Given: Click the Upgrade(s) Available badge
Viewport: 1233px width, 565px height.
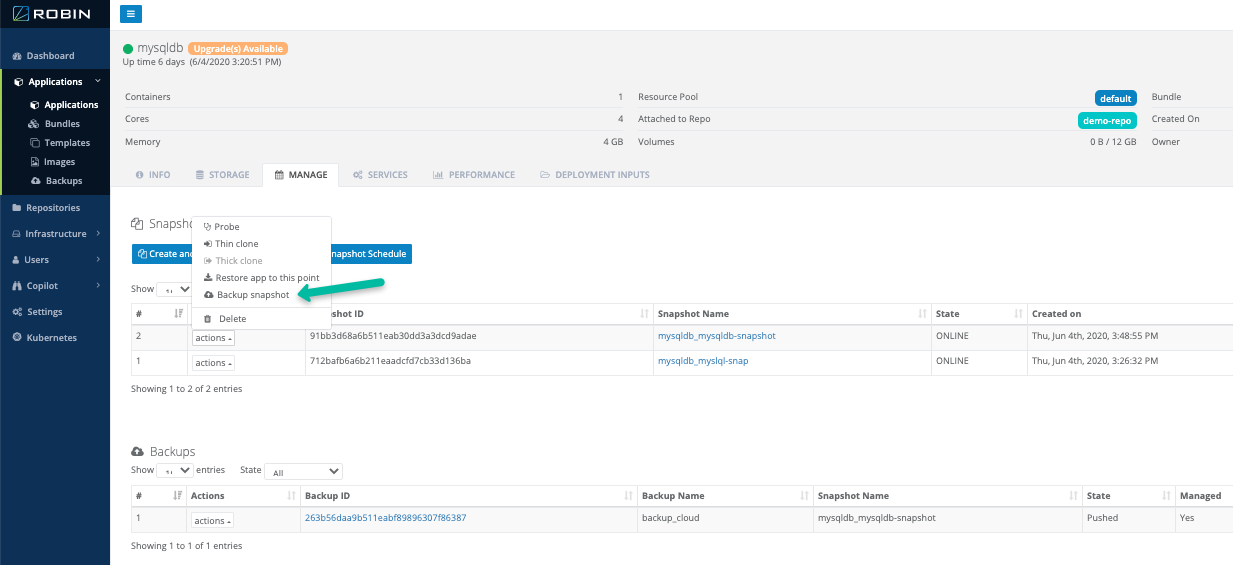Looking at the screenshot, I should tap(238, 49).
